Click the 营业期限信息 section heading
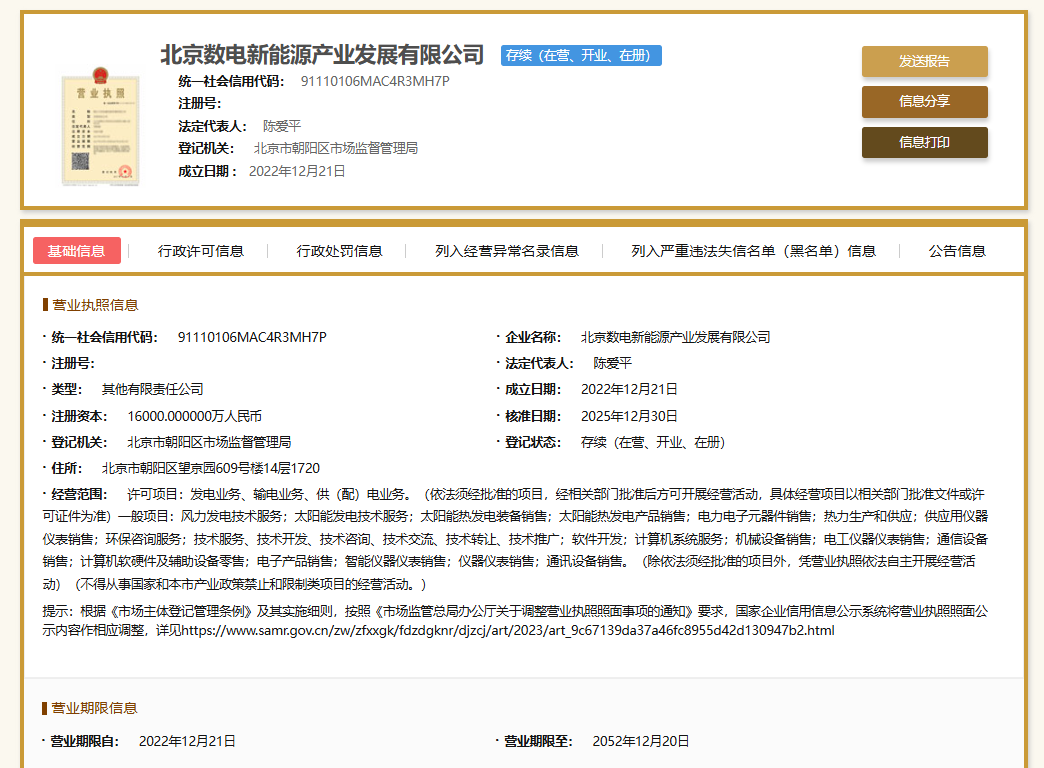This screenshot has height=768, width=1044. point(95,708)
